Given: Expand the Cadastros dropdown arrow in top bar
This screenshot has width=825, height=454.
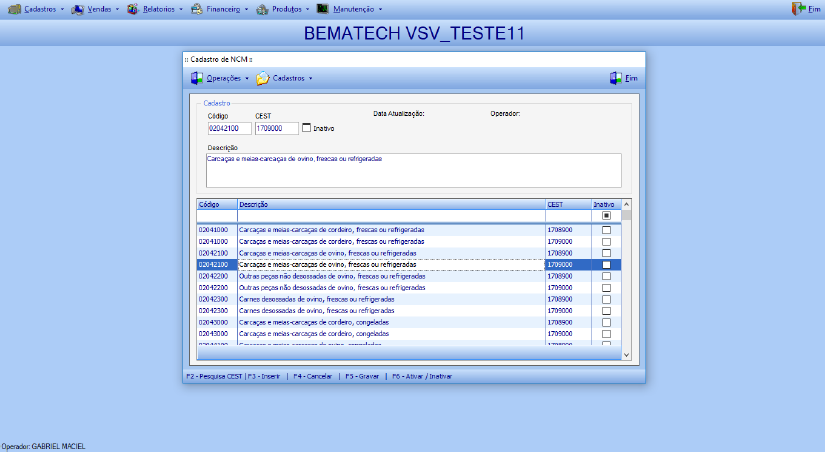Looking at the screenshot, I should 62,9.
